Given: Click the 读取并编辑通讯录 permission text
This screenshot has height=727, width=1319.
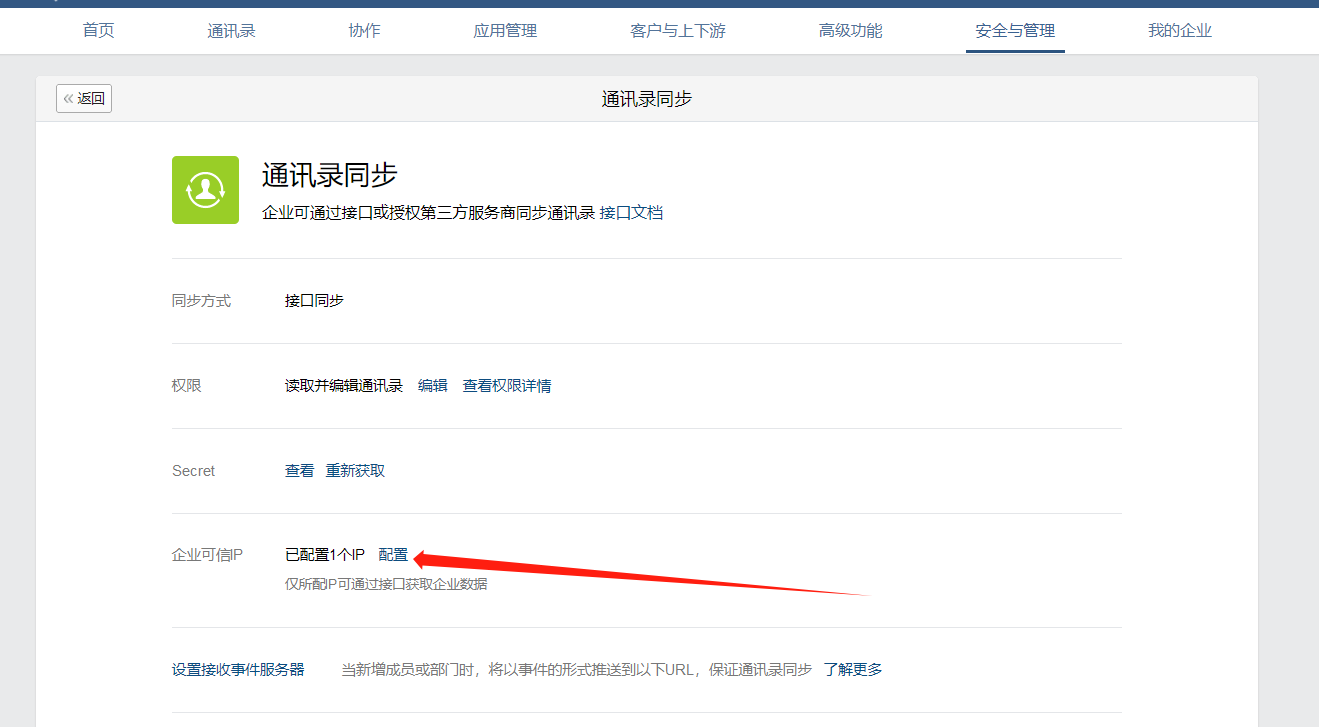Looking at the screenshot, I should click(344, 386).
